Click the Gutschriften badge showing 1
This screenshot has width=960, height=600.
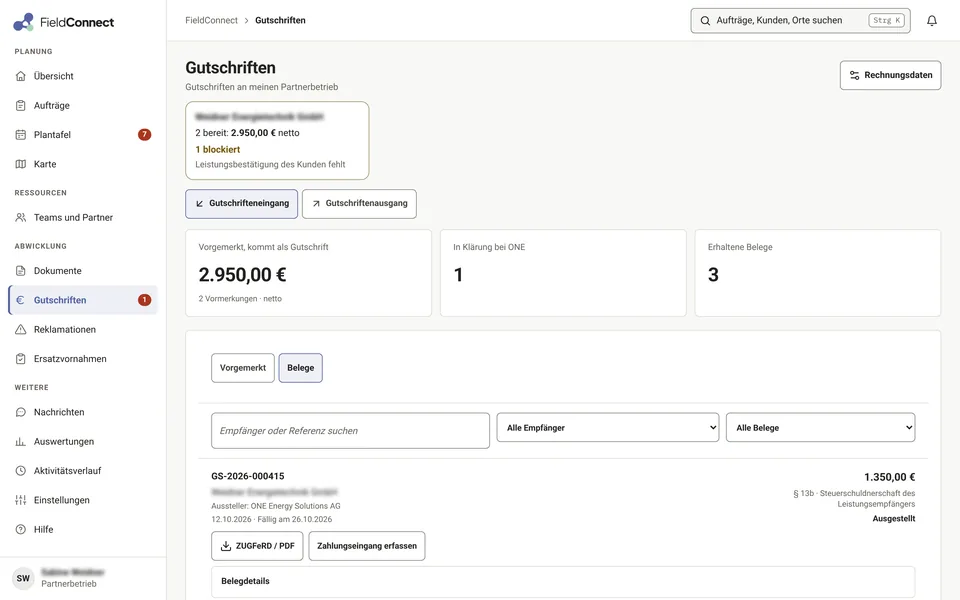click(x=144, y=300)
